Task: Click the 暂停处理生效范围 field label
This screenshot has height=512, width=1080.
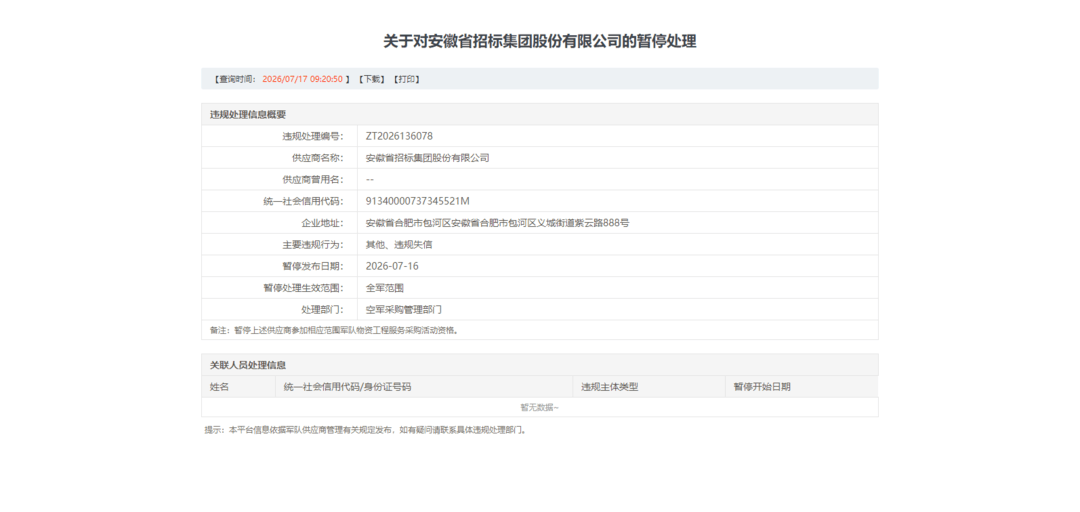Action: [303, 288]
